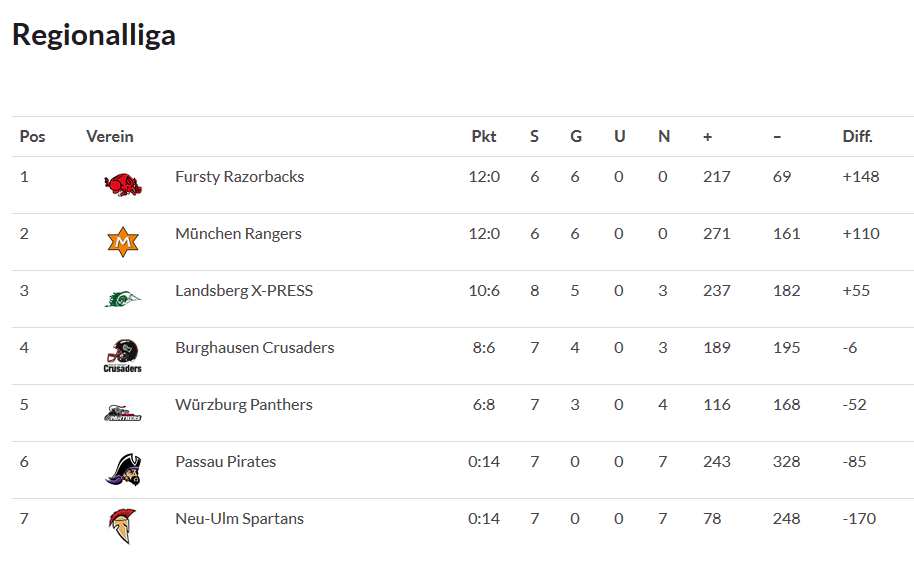Click the Diff. column header
Screen dimensions: 914x567
(857, 136)
